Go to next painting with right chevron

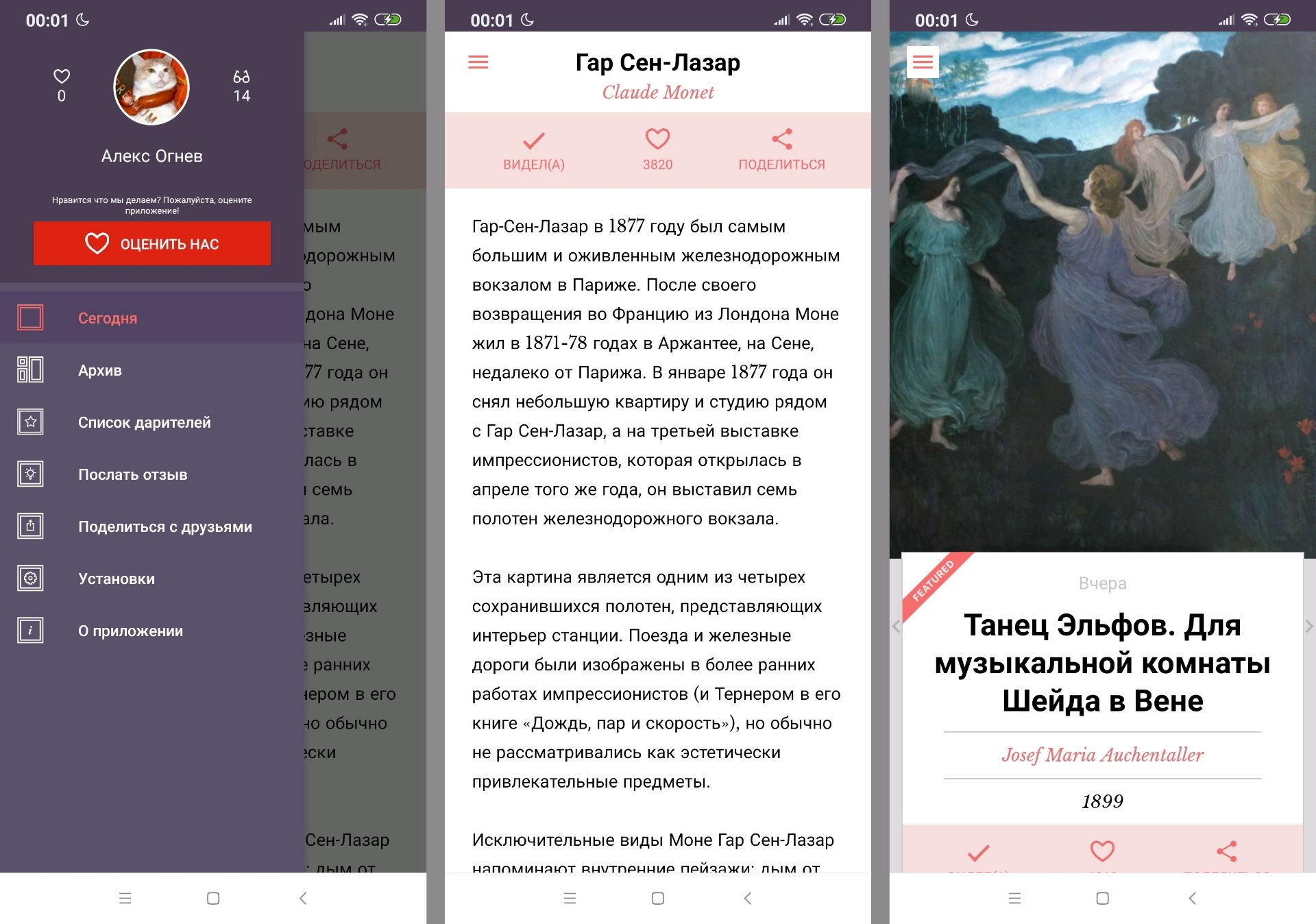[1308, 626]
